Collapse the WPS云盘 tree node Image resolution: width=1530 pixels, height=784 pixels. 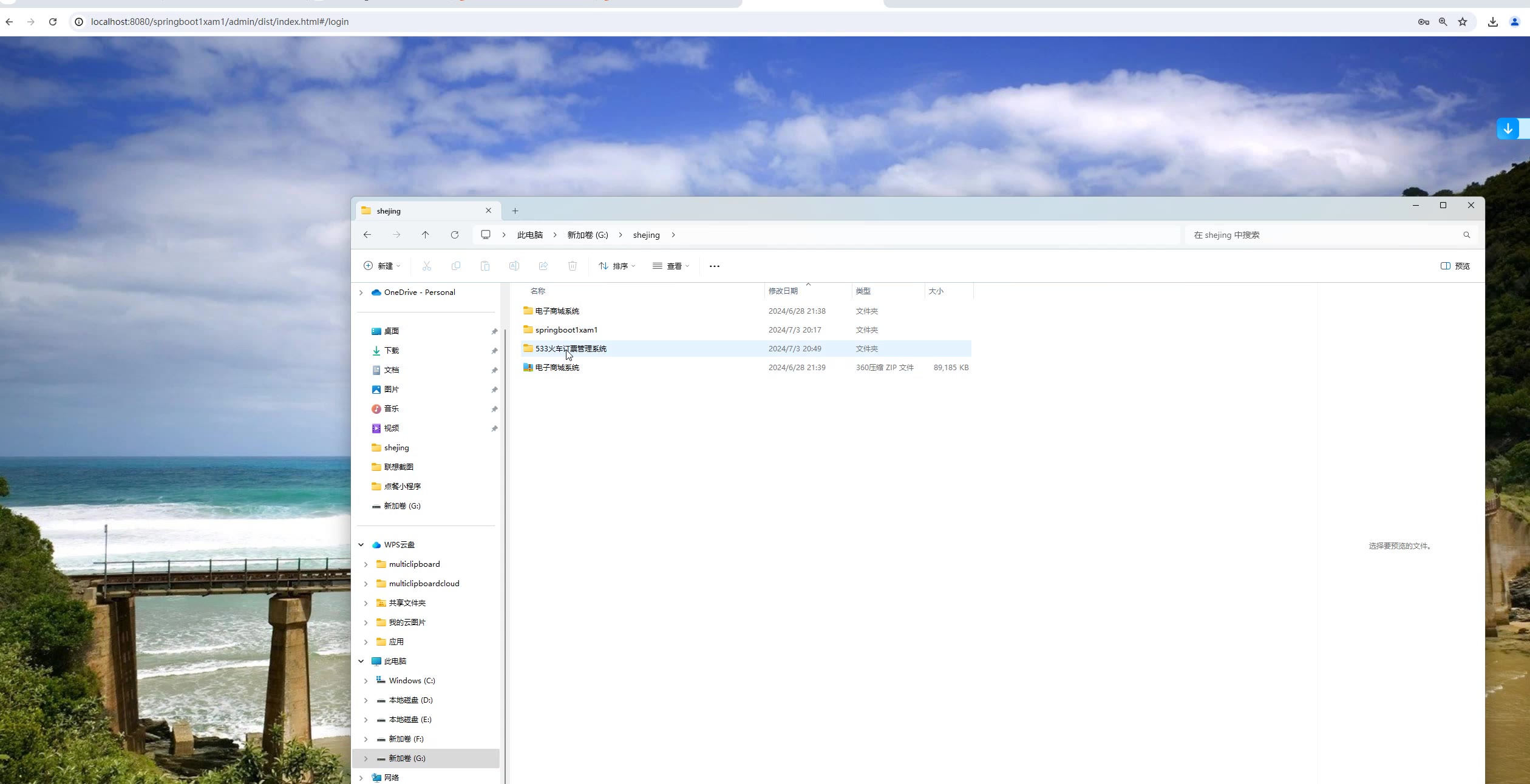pos(361,545)
